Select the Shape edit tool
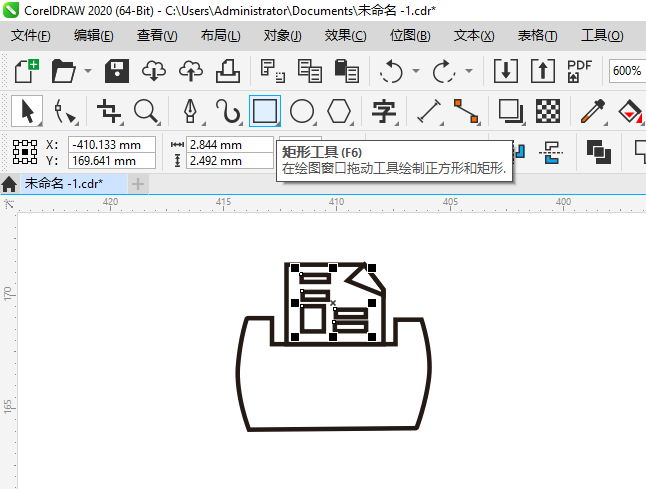 point(65,111)
